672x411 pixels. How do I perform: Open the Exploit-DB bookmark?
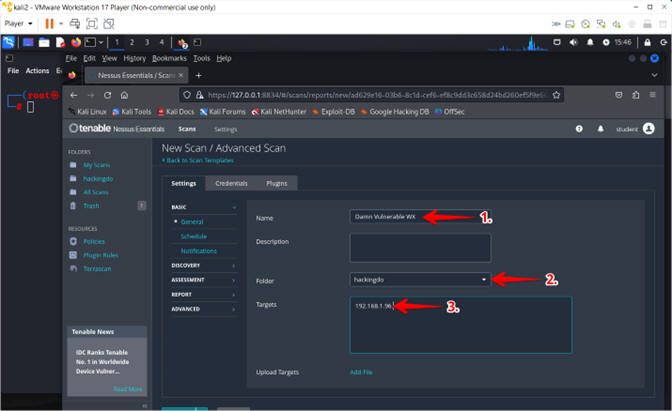[333, 112]
